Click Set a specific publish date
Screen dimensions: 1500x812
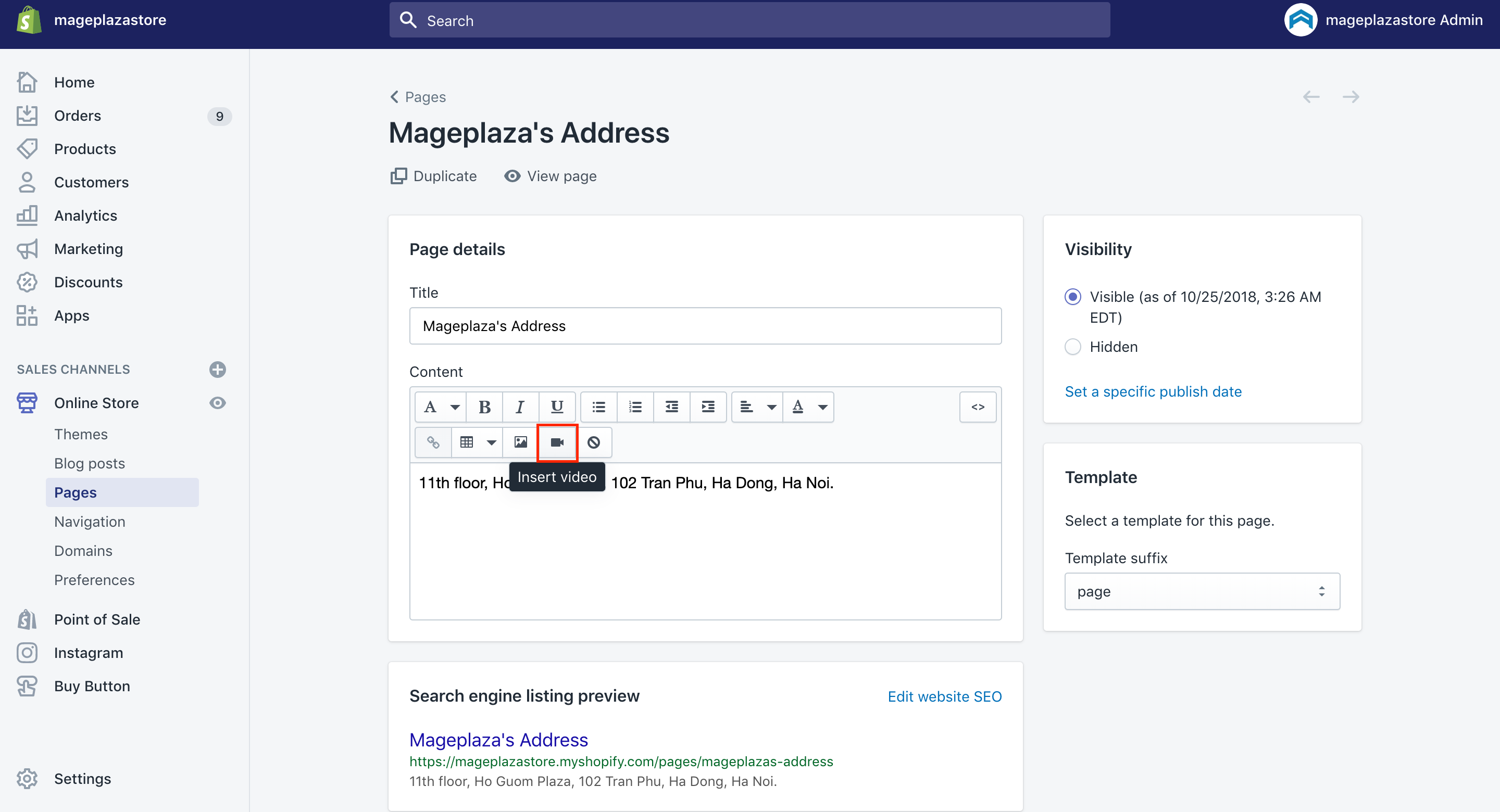coord(1153,392)
